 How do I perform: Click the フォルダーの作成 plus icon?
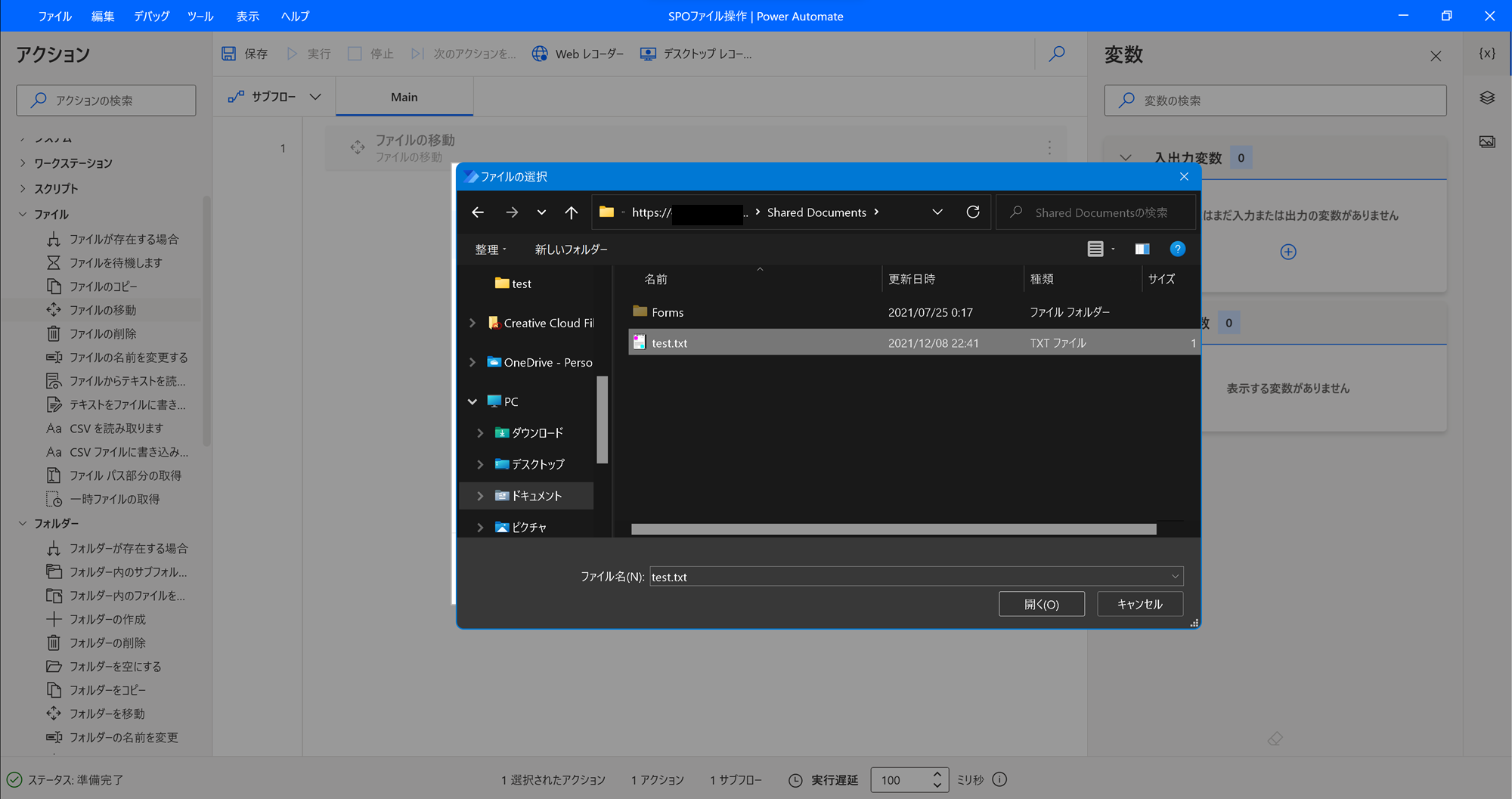coord(54,619)
